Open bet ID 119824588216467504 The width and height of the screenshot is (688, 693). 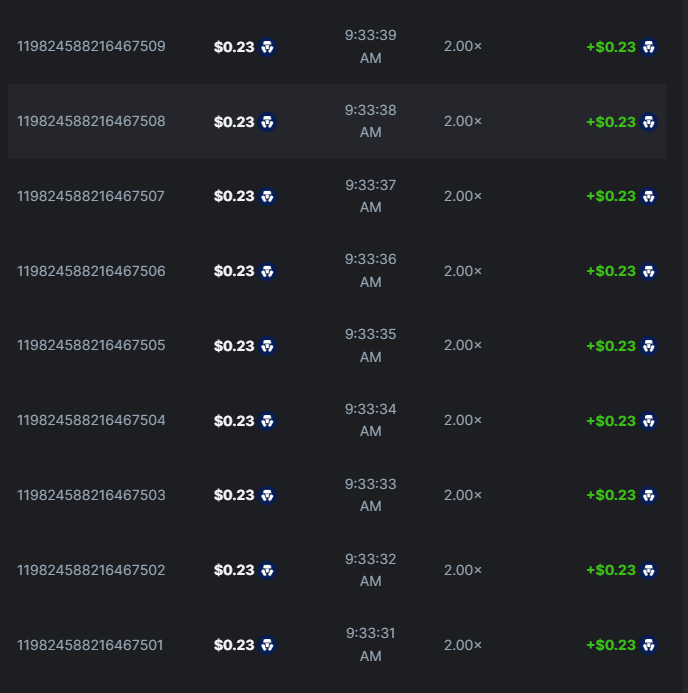coord(91,421)
